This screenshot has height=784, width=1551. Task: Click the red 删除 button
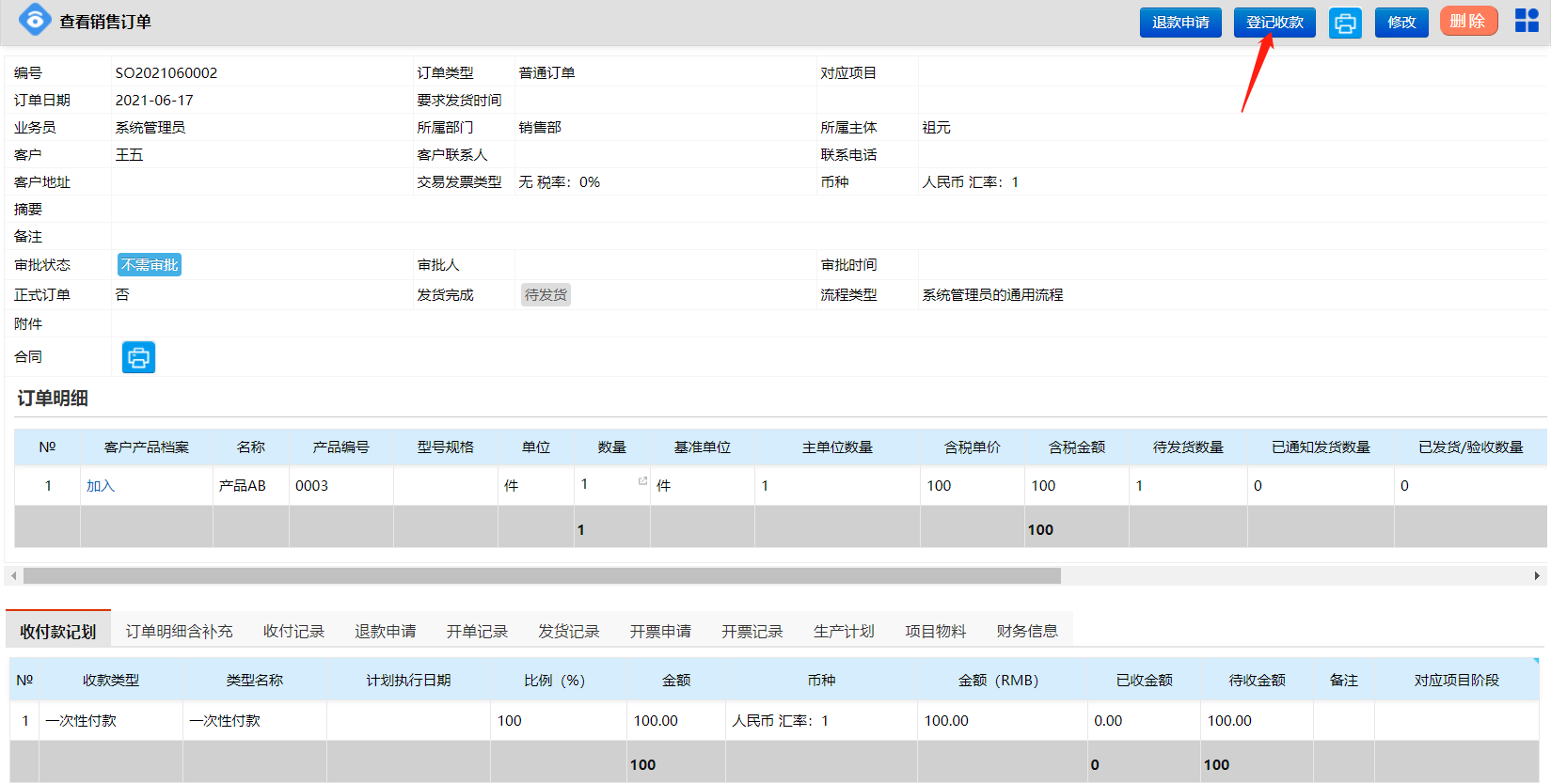click(x=1468, y=22)
